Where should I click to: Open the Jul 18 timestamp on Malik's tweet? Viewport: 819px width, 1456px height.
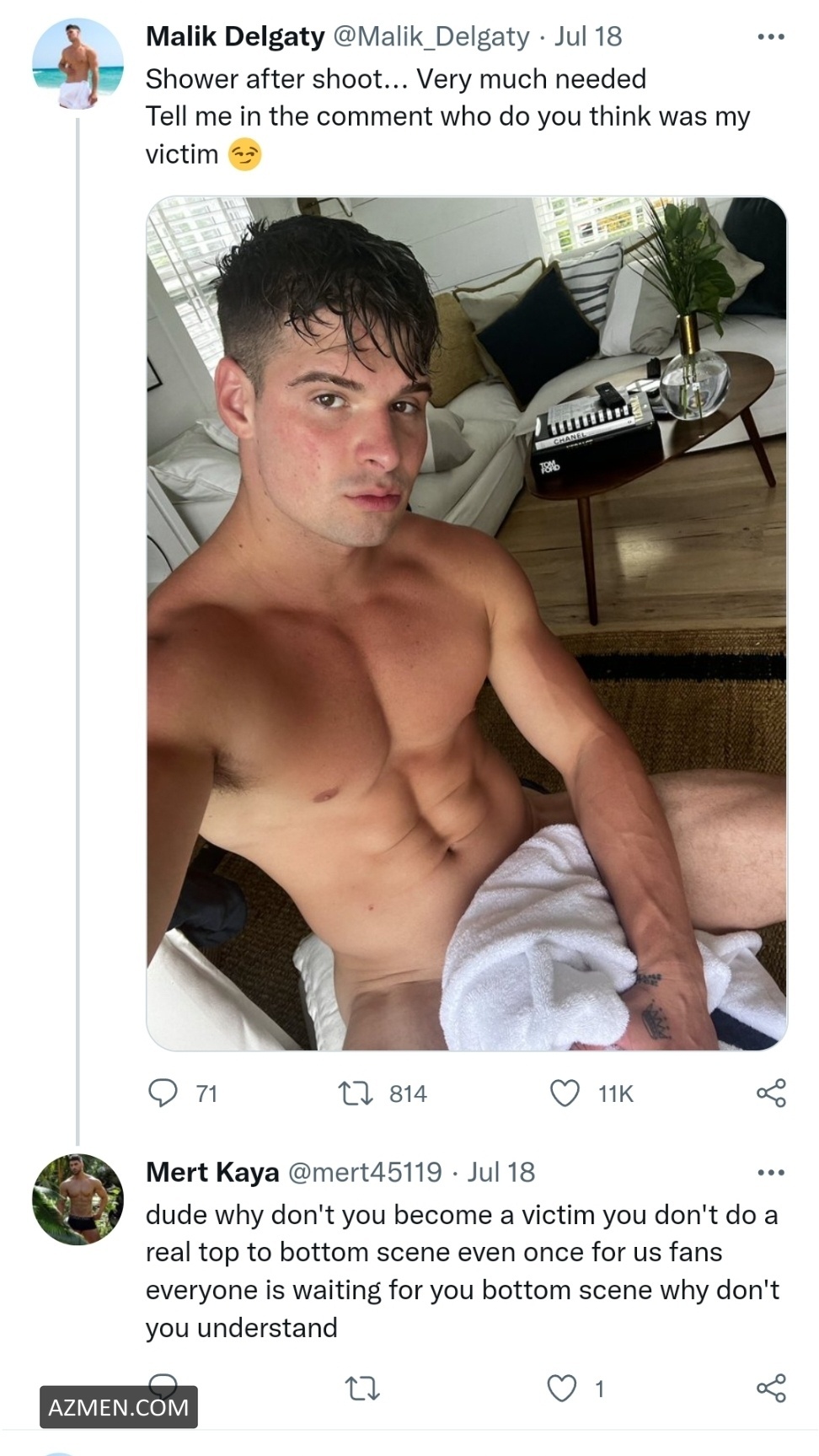tap(588, 36)
